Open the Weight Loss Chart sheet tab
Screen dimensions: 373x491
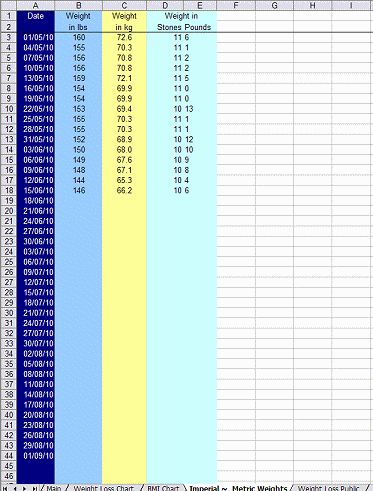point(103,488)
